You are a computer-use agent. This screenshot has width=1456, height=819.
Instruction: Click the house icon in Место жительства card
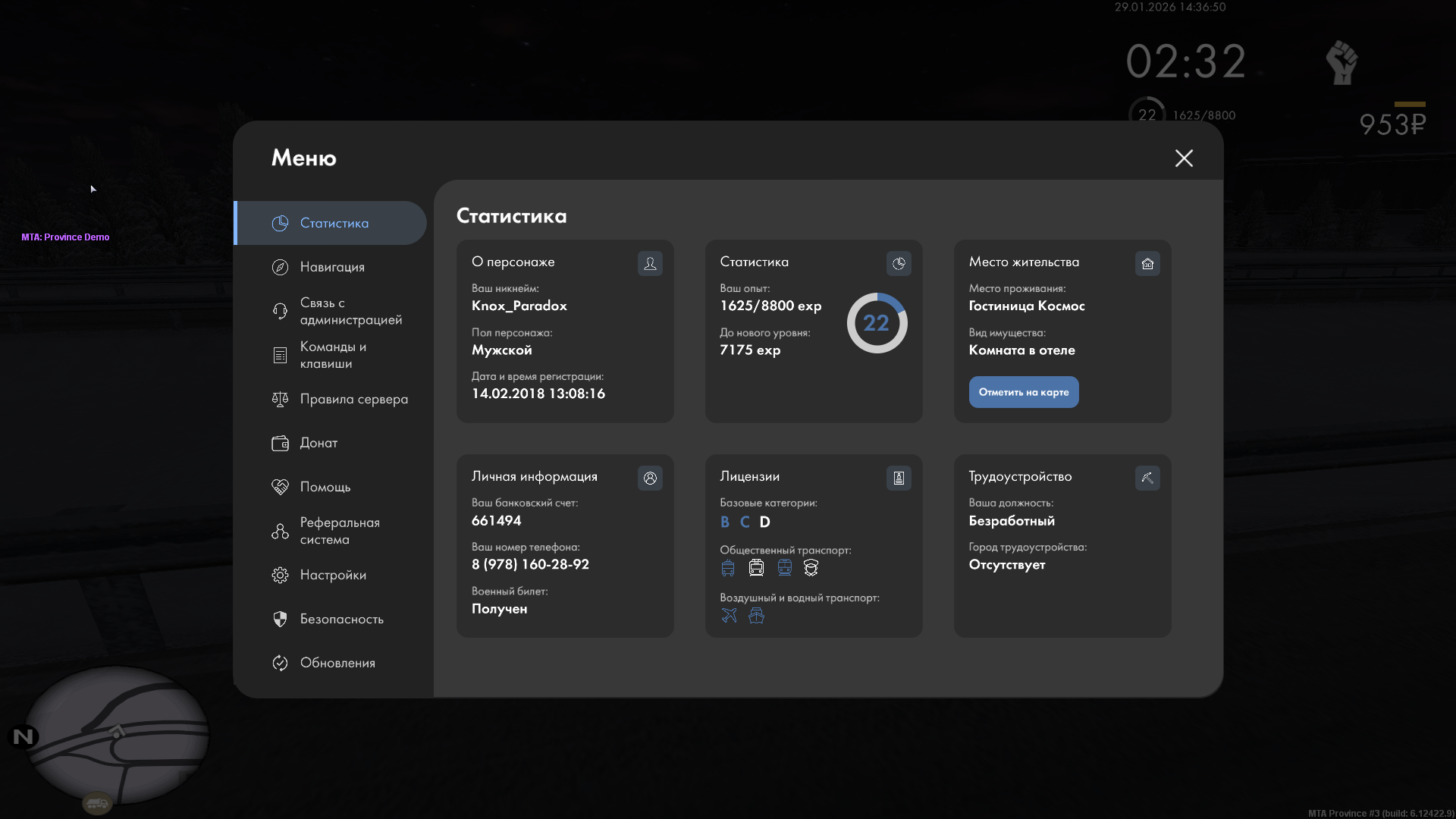pyautogui.click(x=1147, y=263)
